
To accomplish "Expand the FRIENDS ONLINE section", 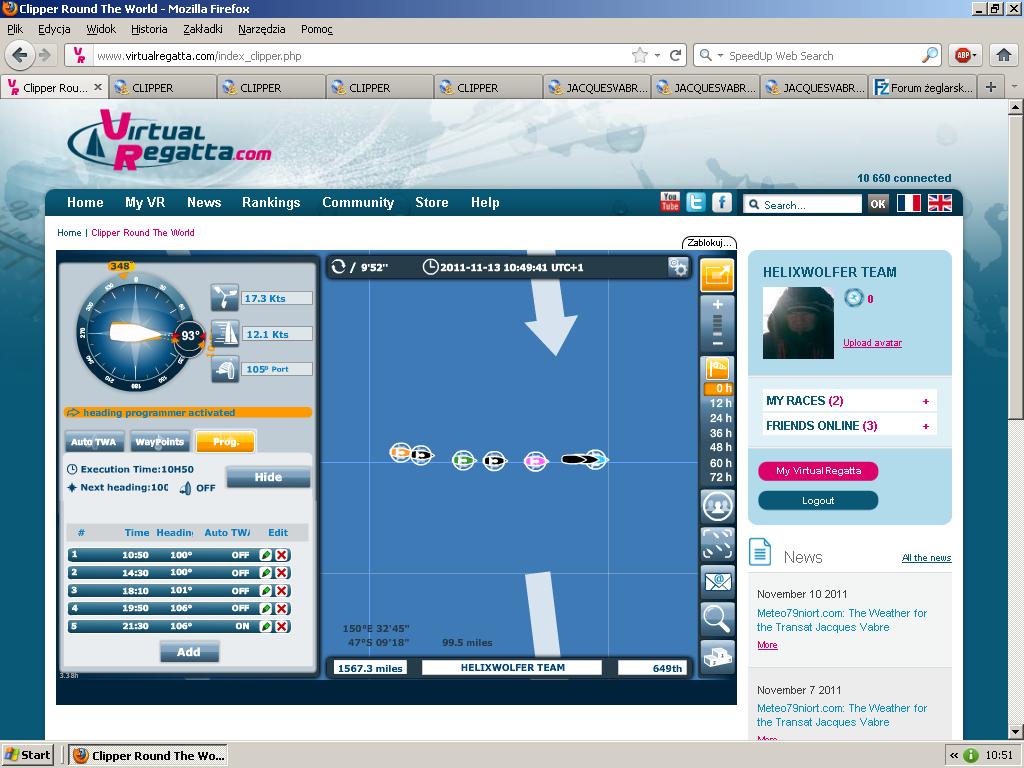I will pyautogui.click(x=926, y=426).
